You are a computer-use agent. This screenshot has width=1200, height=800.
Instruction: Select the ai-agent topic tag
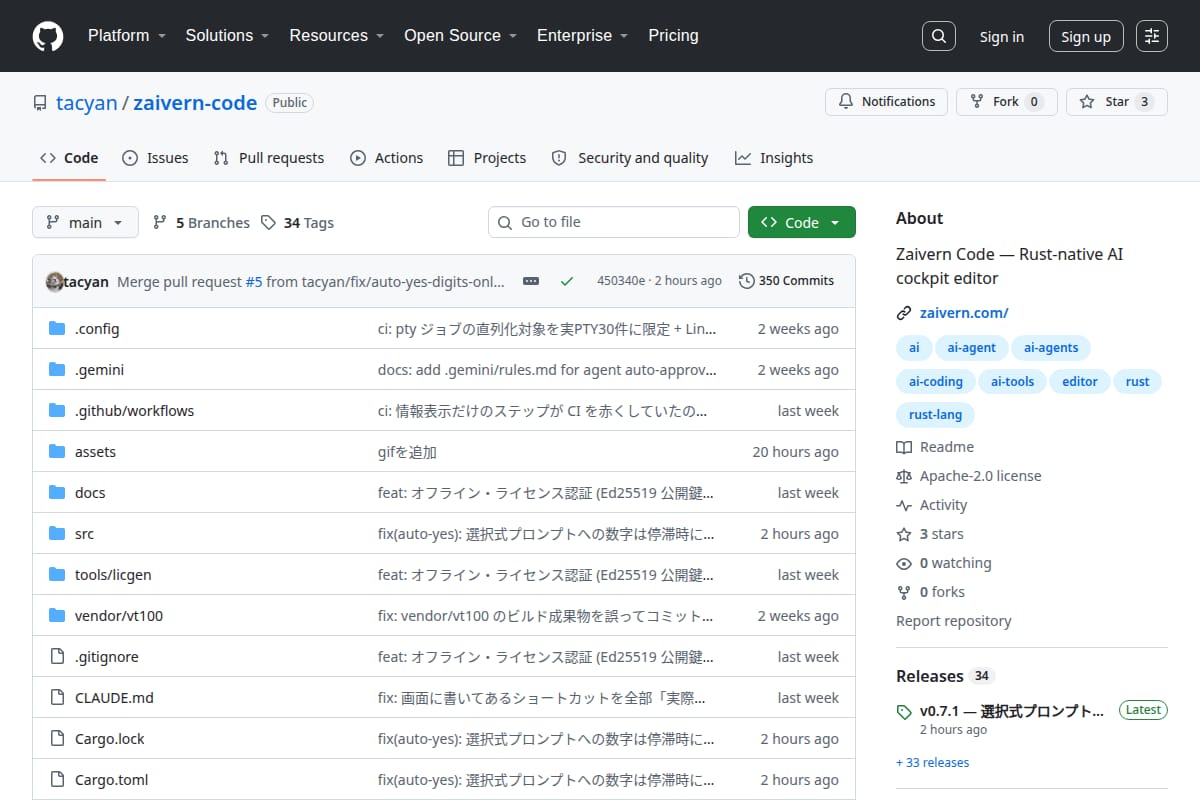coord(971,348)
